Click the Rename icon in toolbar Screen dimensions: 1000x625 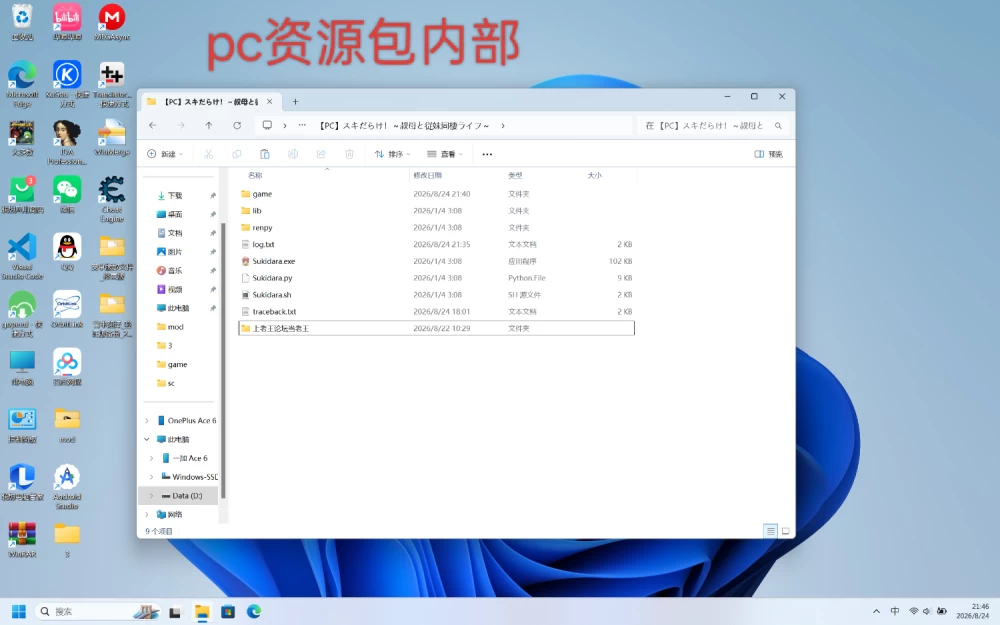coord(293,154)
